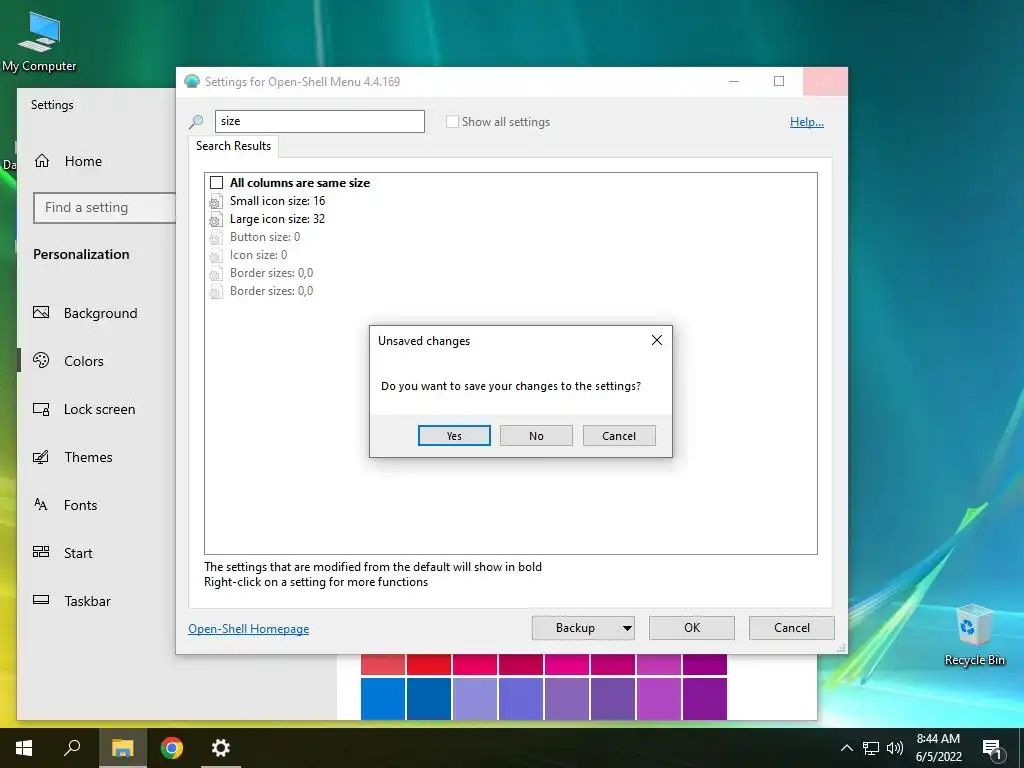
Task: Click OK in the Open-Shell settings window
Action: (692, 628)
